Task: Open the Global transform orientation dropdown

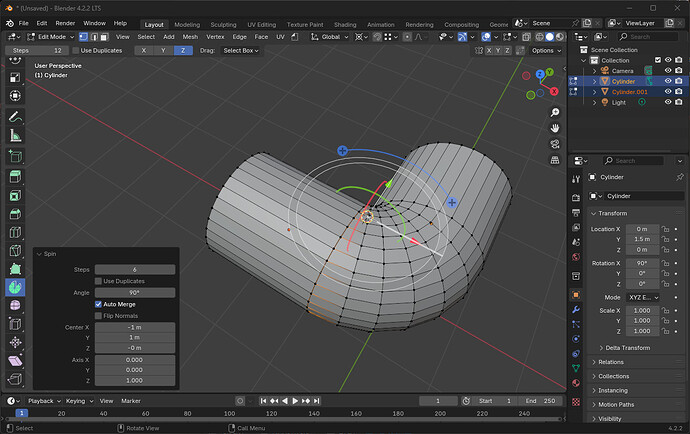Action: [330, 37]
